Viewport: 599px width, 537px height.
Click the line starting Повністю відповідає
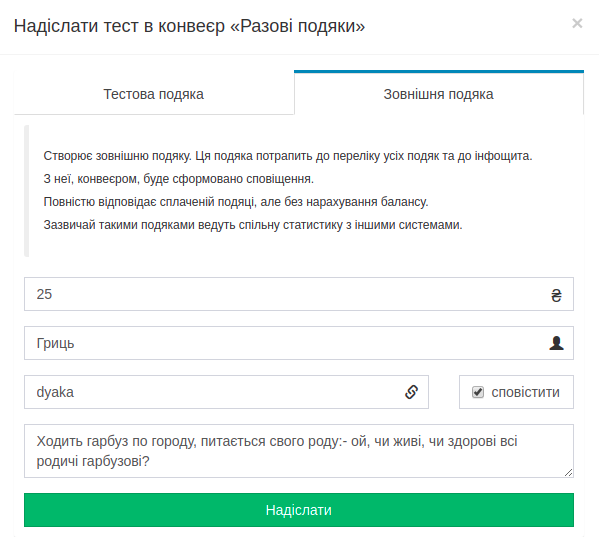[x=236, y=202]
